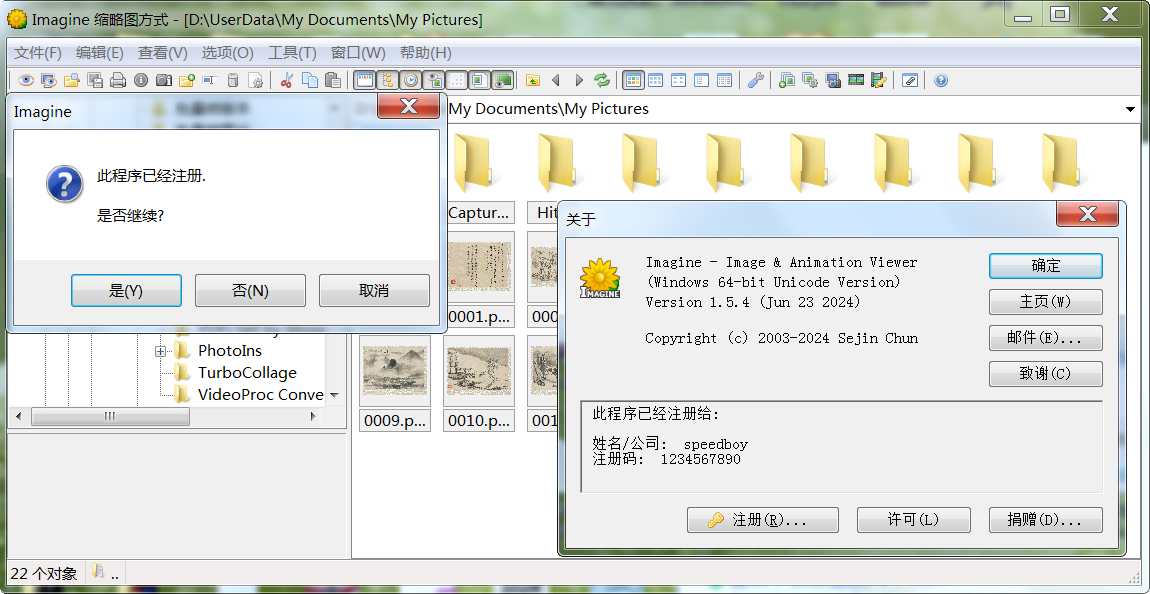Select the TurboCollage folder in tree
The height and width of the screenshot is (594, 1150).
point(247,373)
